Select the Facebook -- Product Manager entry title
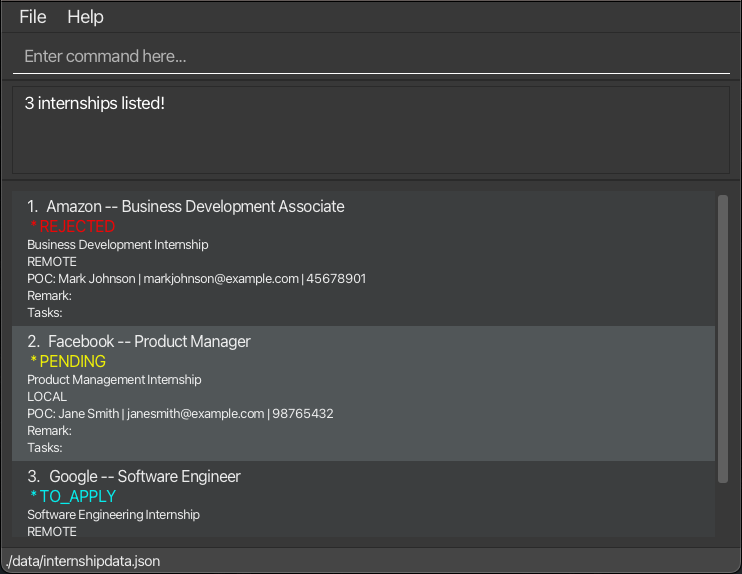This screenshot has height=574, width=742. [x=149, y=341]
